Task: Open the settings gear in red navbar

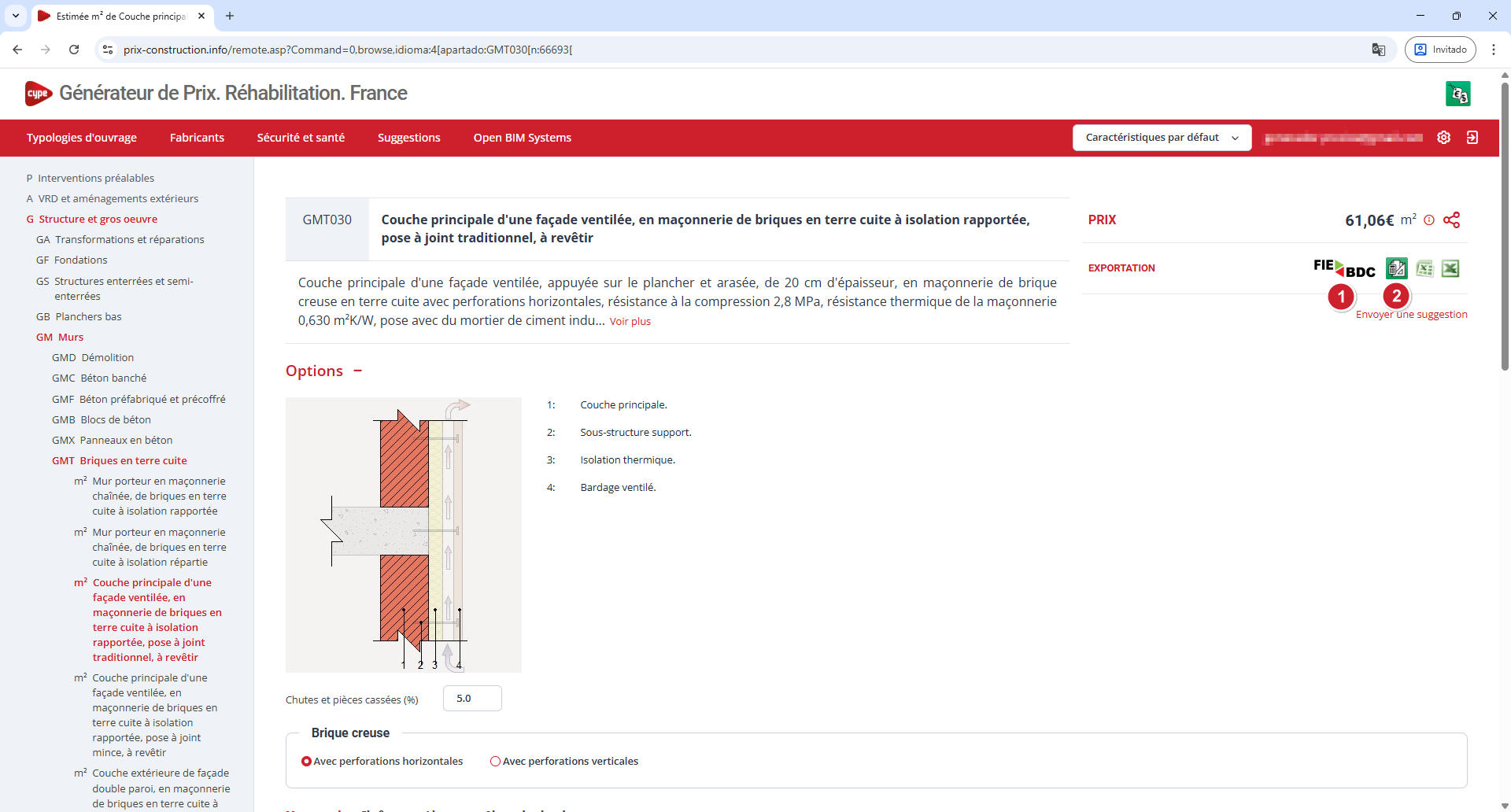Action: tap(1443, 138)
